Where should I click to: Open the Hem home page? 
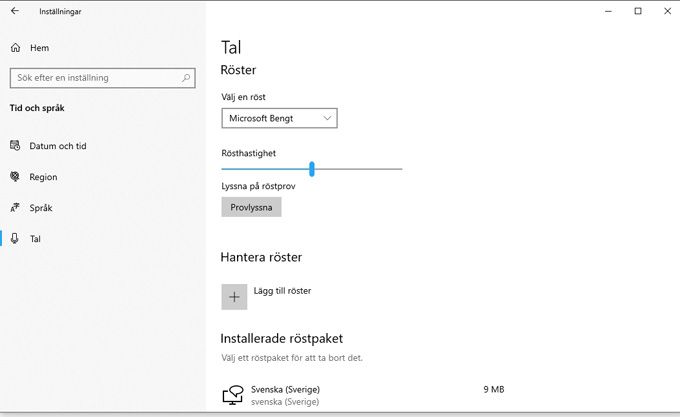39,48
